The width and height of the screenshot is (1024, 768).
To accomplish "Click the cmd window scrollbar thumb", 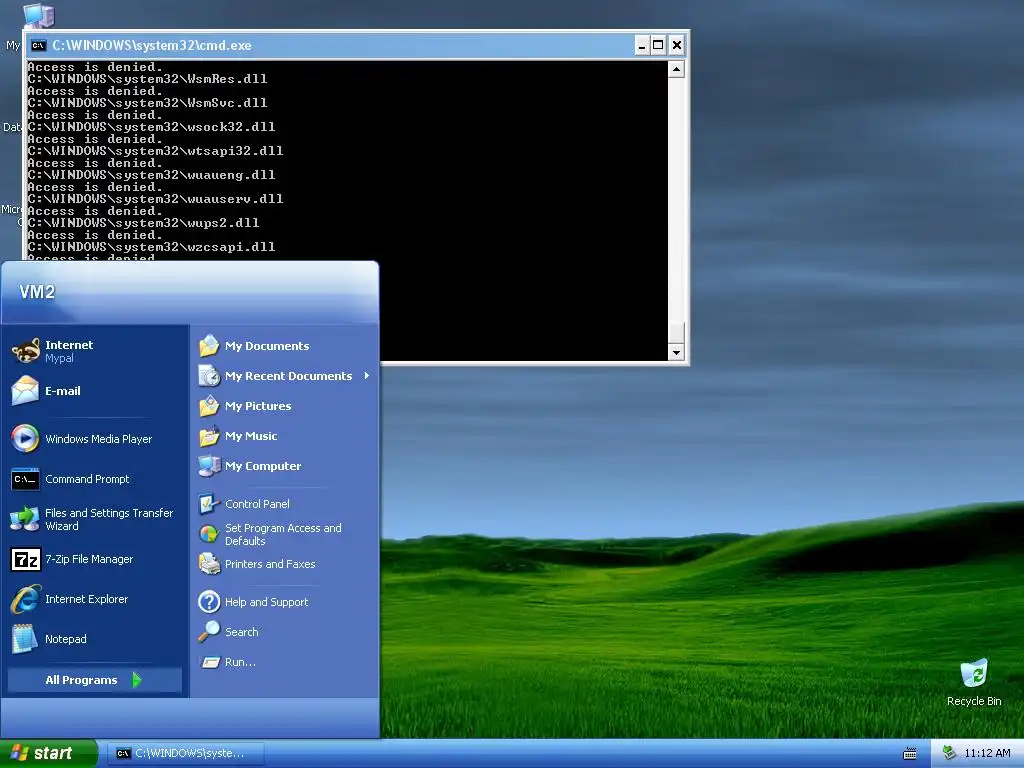I will pos(677,332).
